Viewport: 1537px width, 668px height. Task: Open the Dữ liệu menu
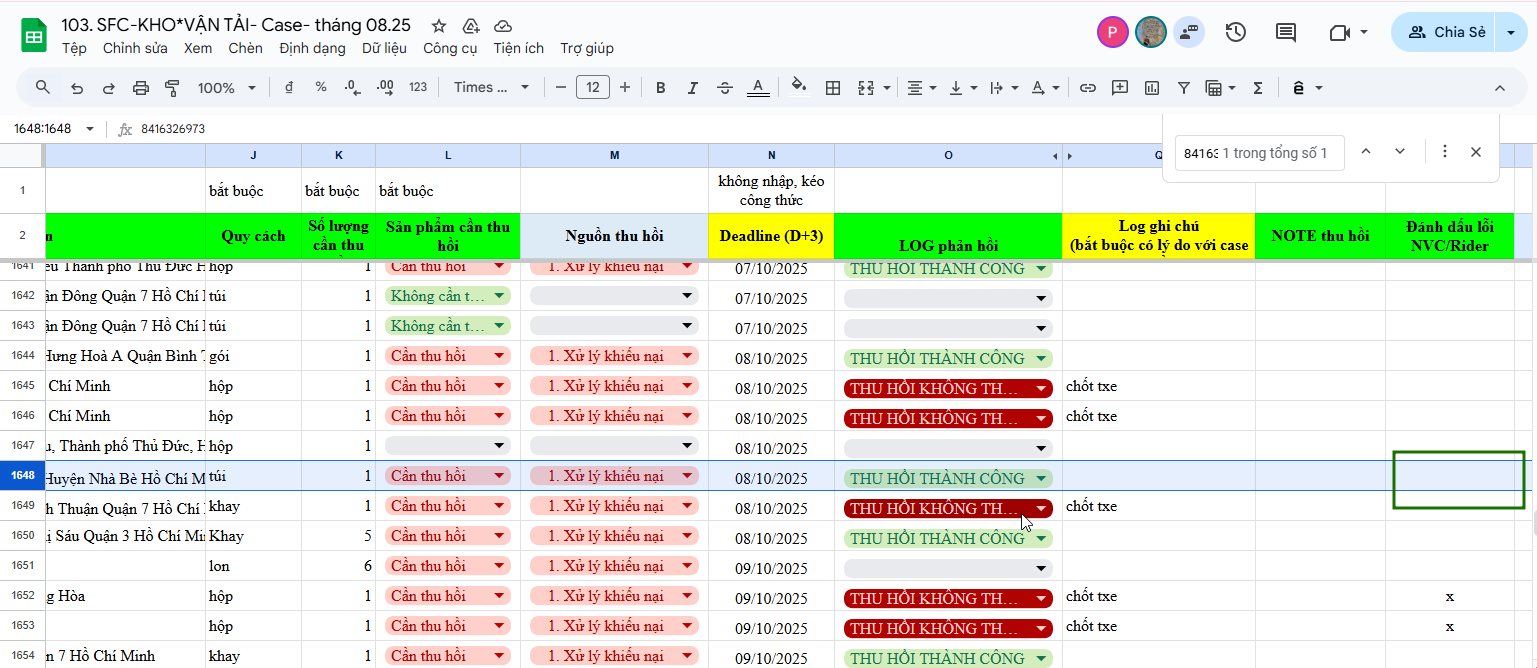[384, 48]
